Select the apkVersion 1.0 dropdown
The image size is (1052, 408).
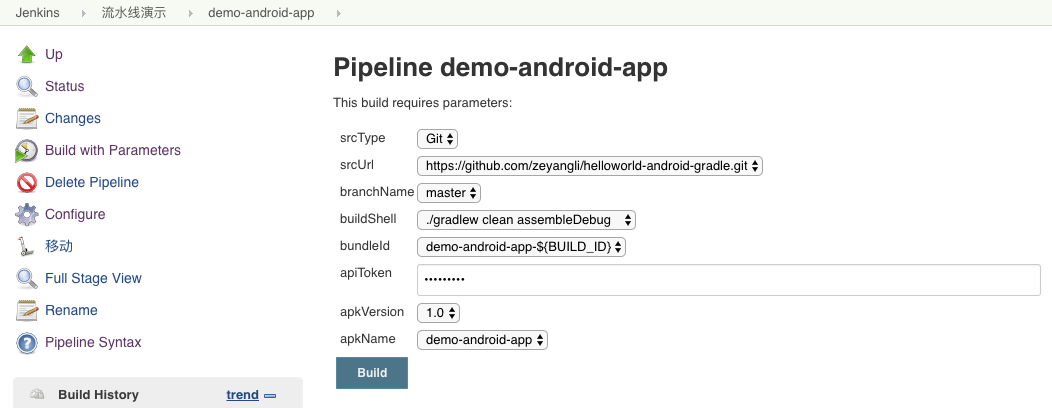(438, 313)
